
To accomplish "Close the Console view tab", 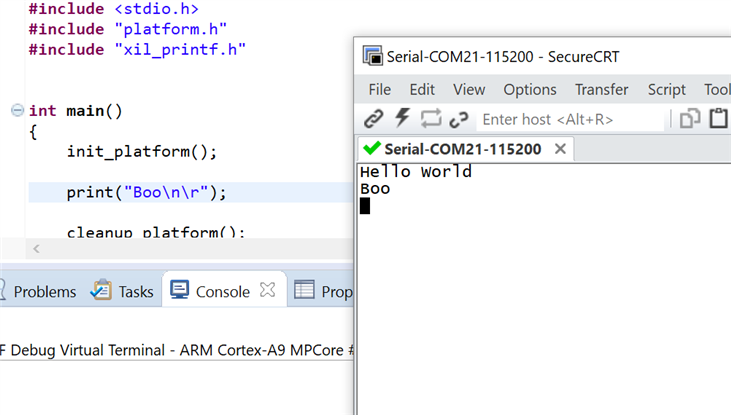I will pos(268,290).
